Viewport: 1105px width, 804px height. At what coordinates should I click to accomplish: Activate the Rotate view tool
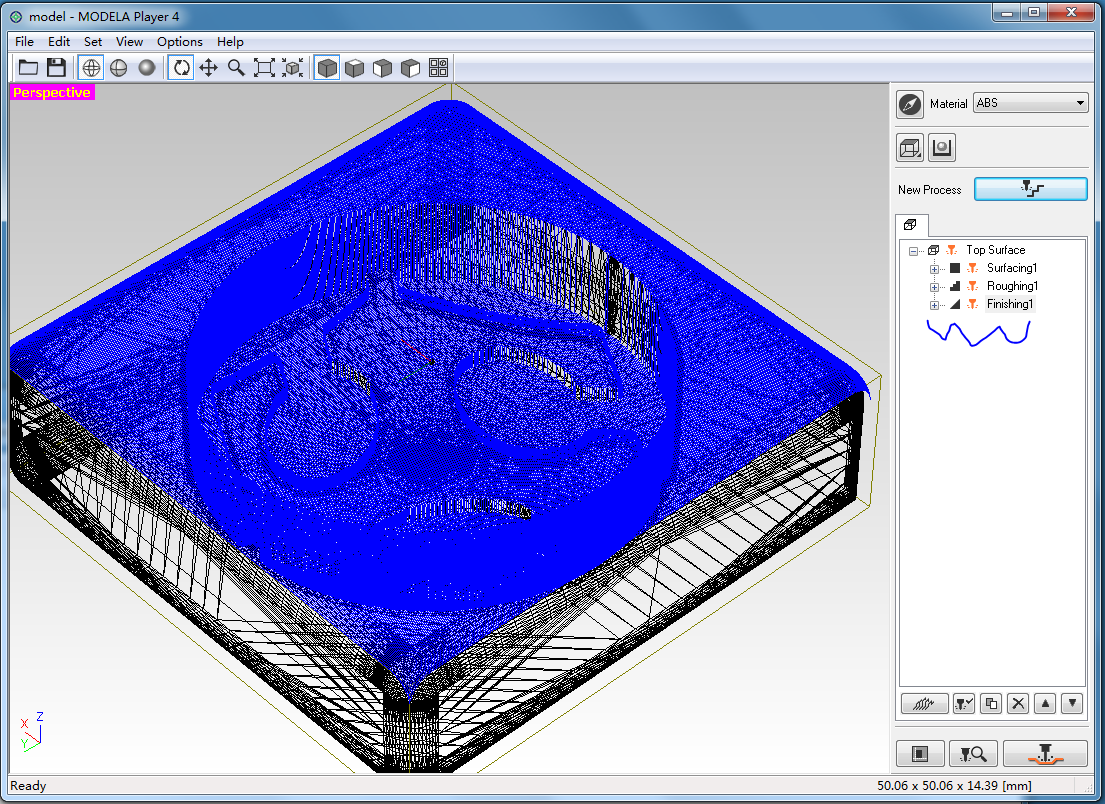(181, 68)
